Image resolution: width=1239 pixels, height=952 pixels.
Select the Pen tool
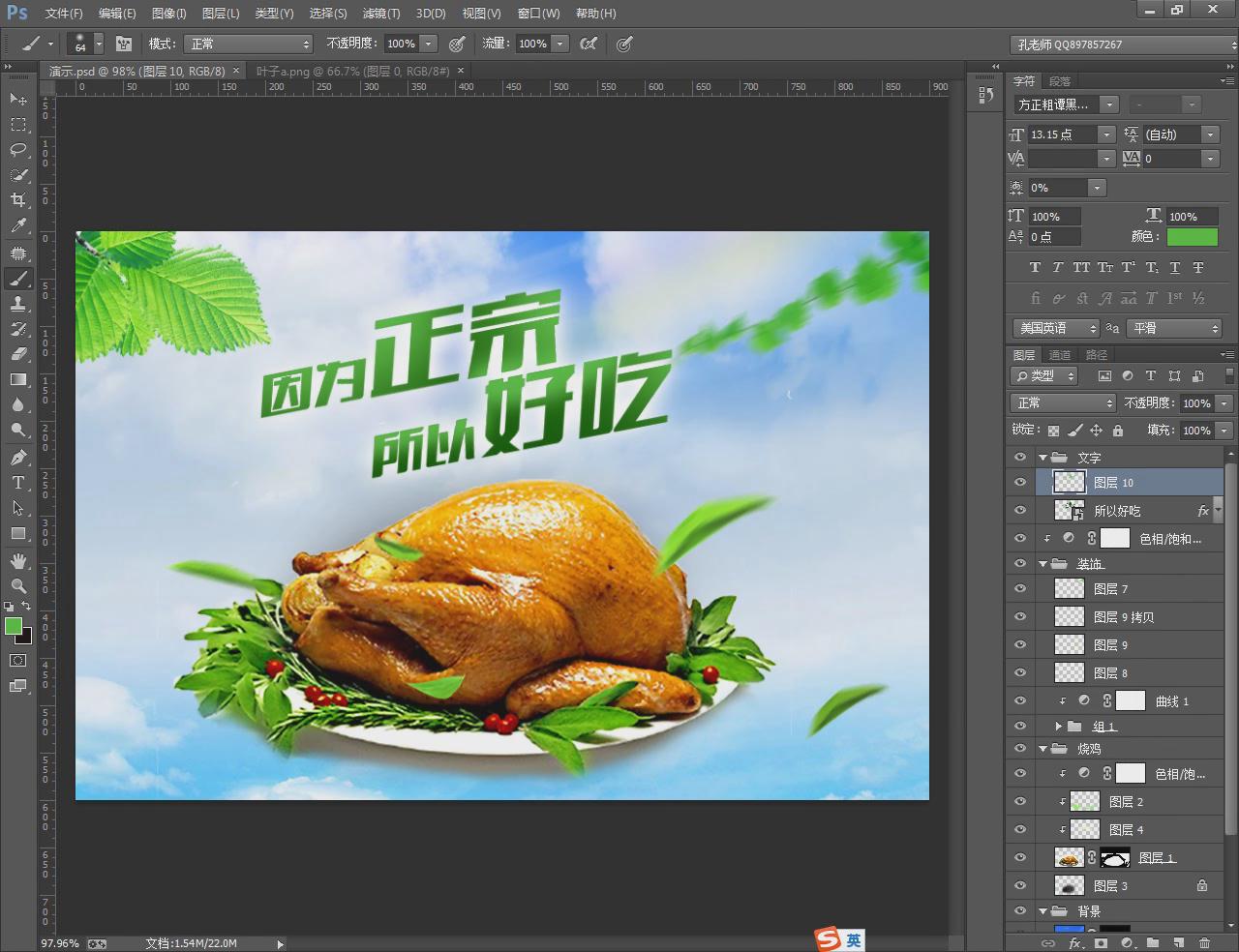(18, 457)
